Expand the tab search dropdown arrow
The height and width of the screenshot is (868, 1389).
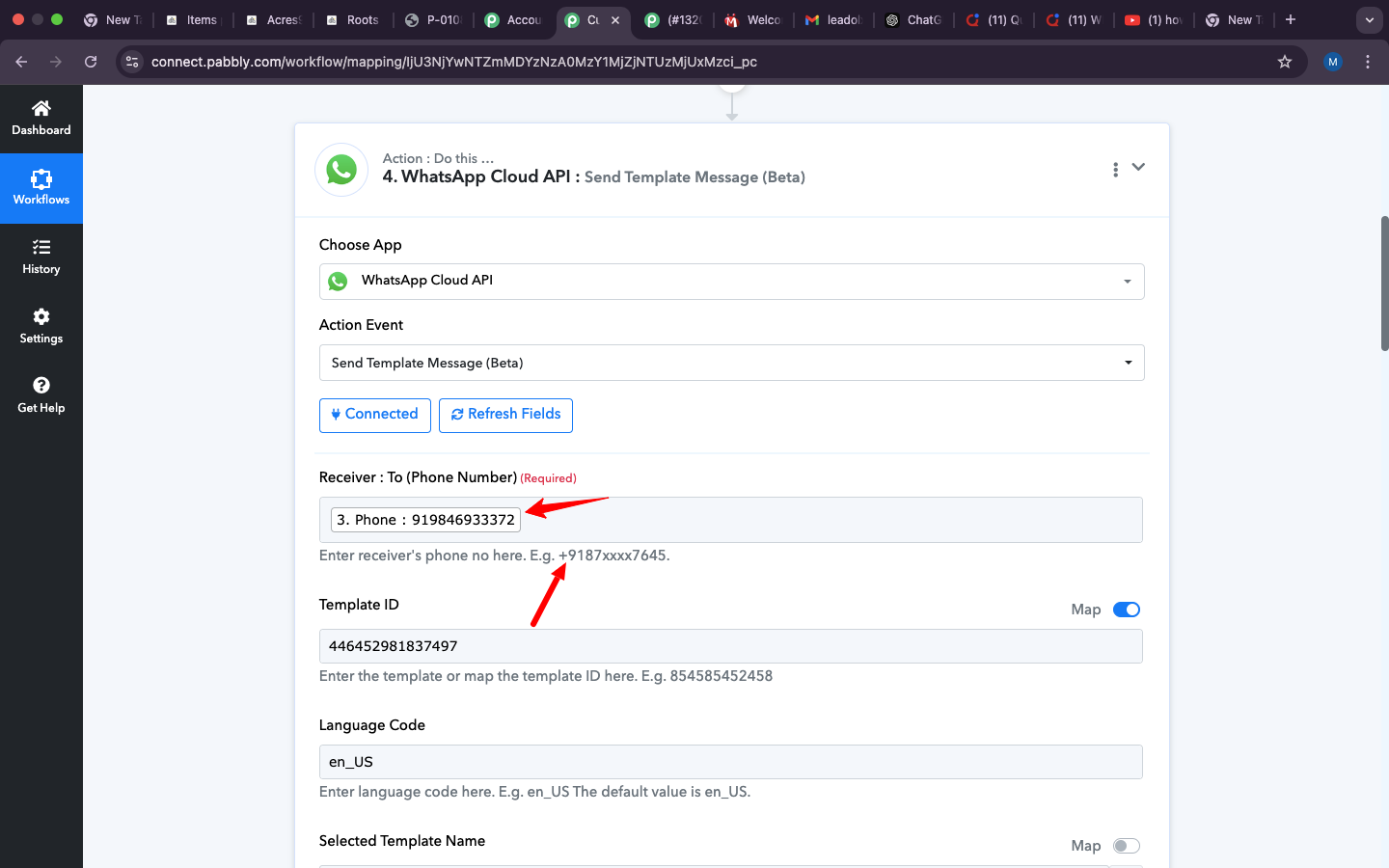1369,19
